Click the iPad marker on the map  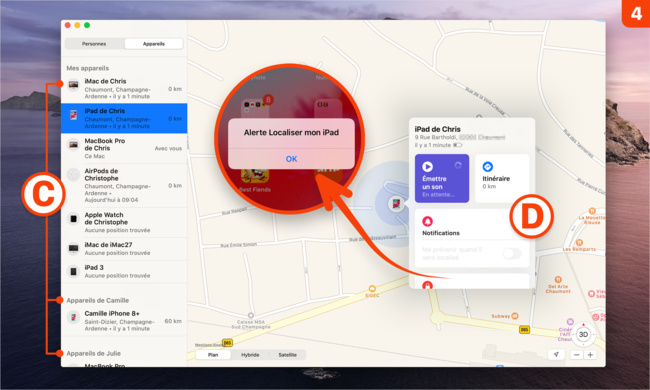pos(397,203)
